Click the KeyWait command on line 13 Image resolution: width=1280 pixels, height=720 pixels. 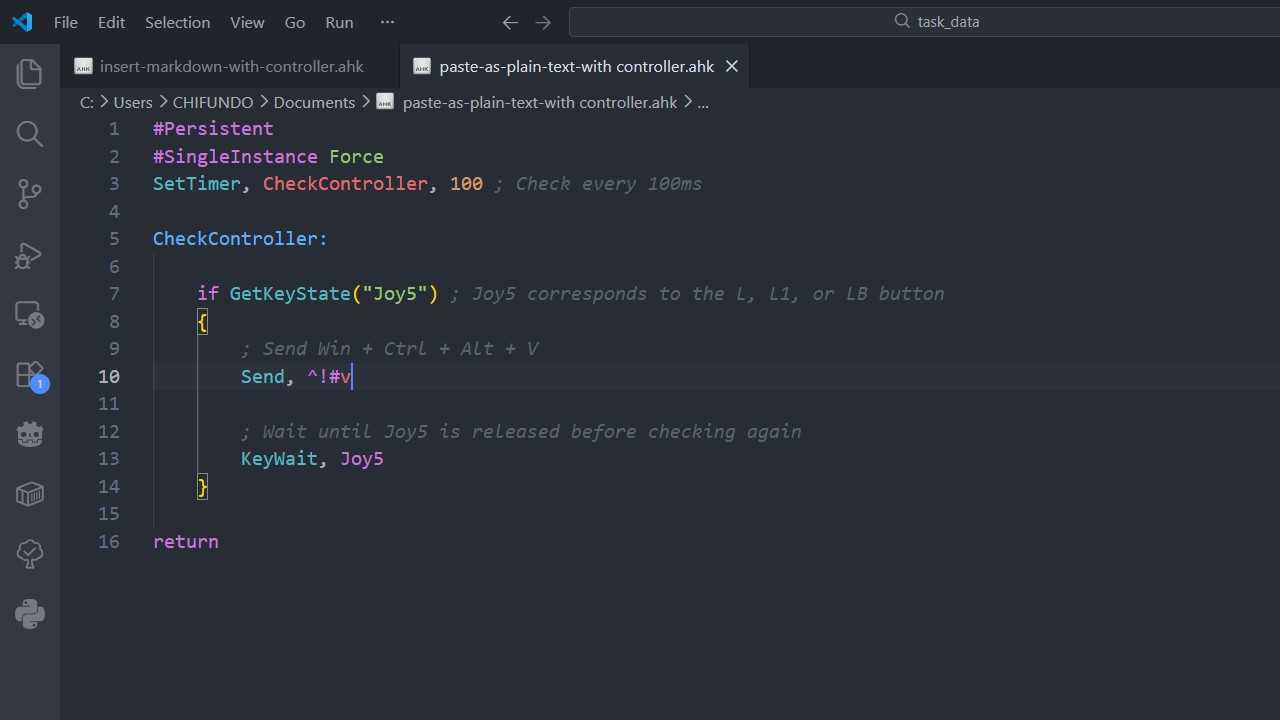(x=279, y=459)
